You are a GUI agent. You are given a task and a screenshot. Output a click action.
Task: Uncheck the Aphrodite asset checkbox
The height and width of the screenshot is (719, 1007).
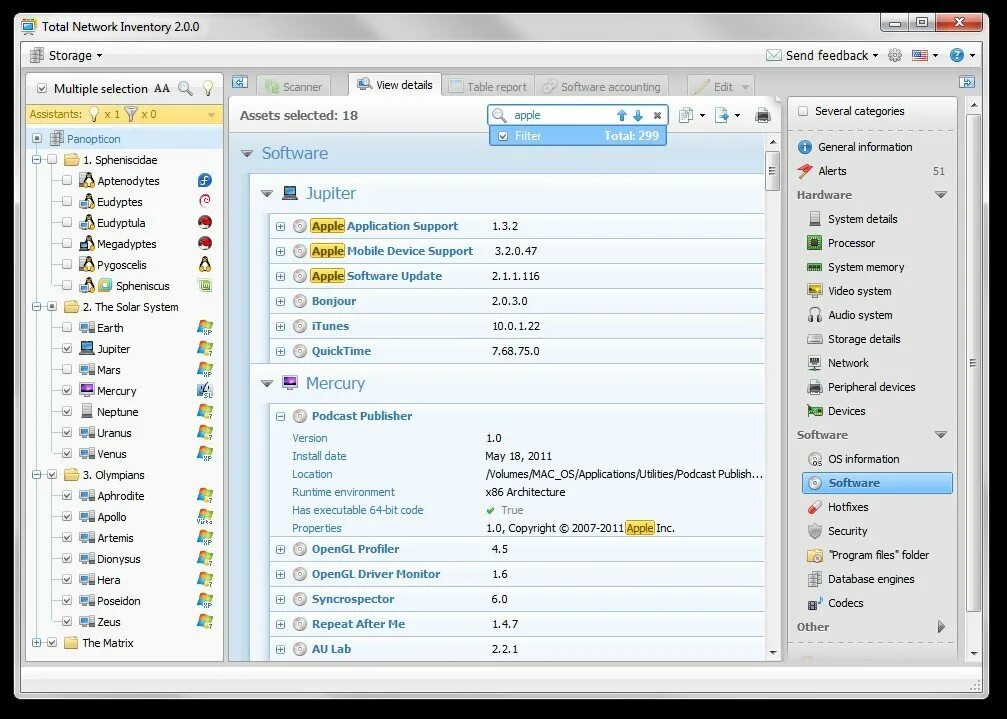click(x=67, y=496)
